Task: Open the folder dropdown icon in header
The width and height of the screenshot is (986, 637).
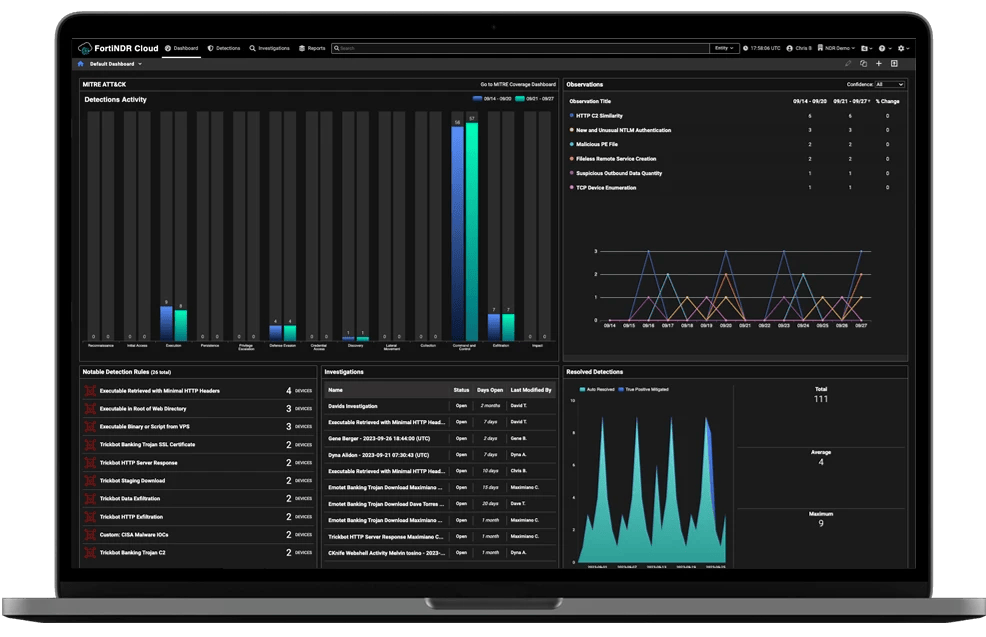Action: tap(867, 48)
